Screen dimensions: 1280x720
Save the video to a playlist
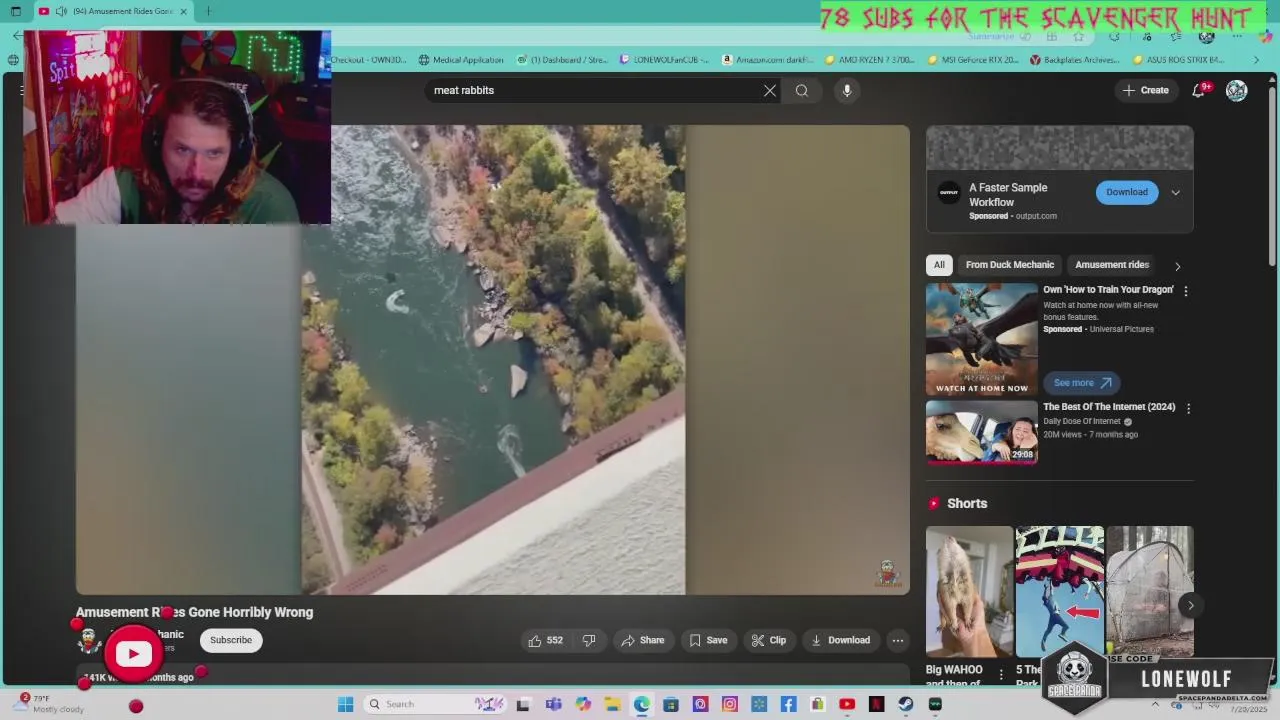[708, 640]
